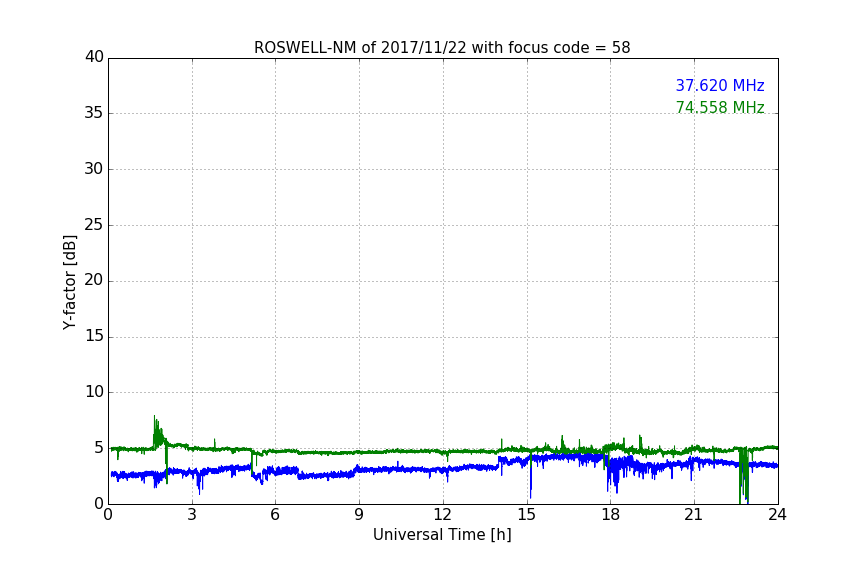Screen dimensions: 864x576
Task: Click the x-axis tick label '24'
Action: pyautogui.click(x=777, y=515)
